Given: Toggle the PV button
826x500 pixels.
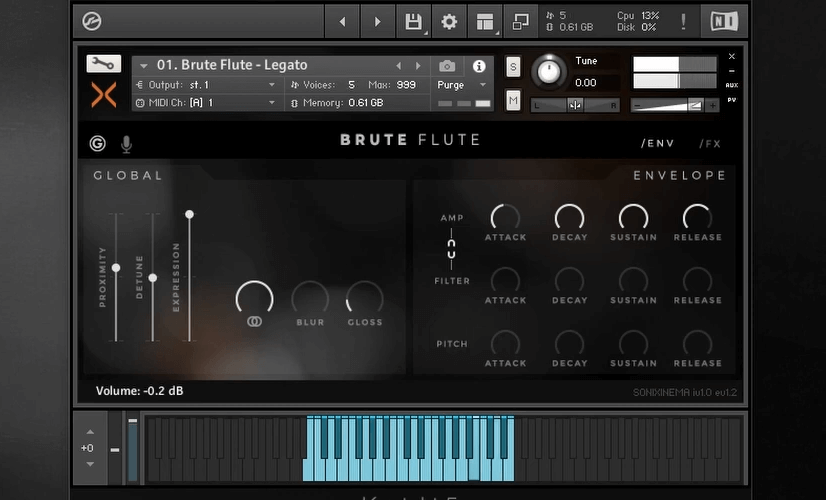Looking at the screenshot, I should click(732, 100).
